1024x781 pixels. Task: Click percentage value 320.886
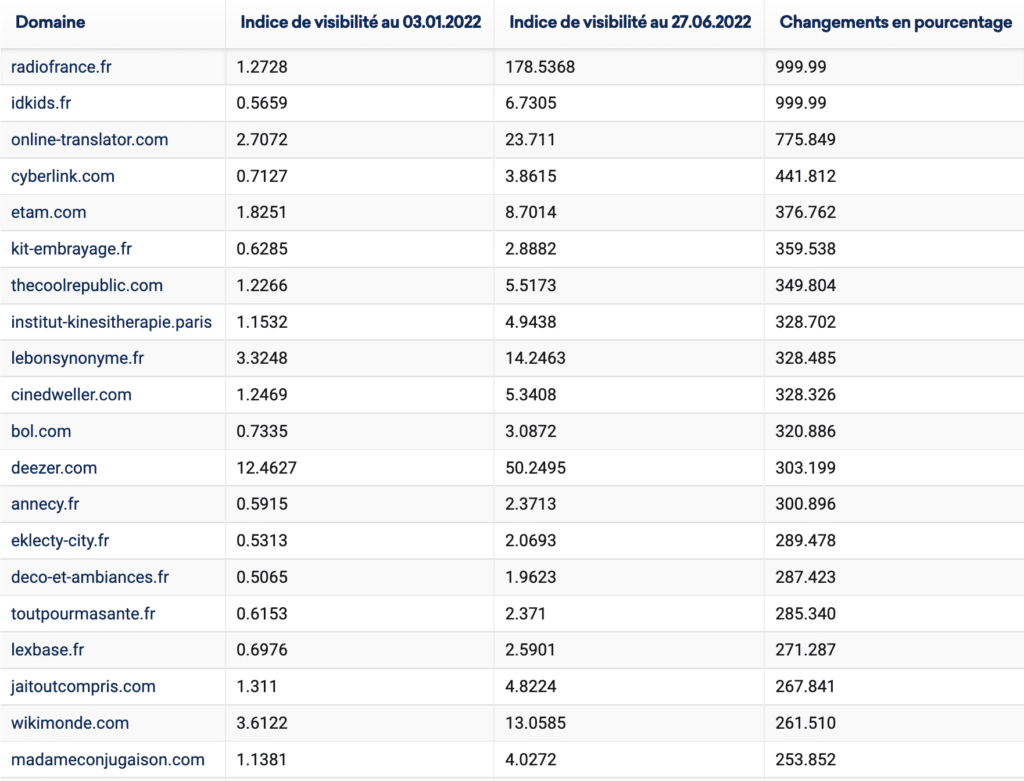(805, 431)
